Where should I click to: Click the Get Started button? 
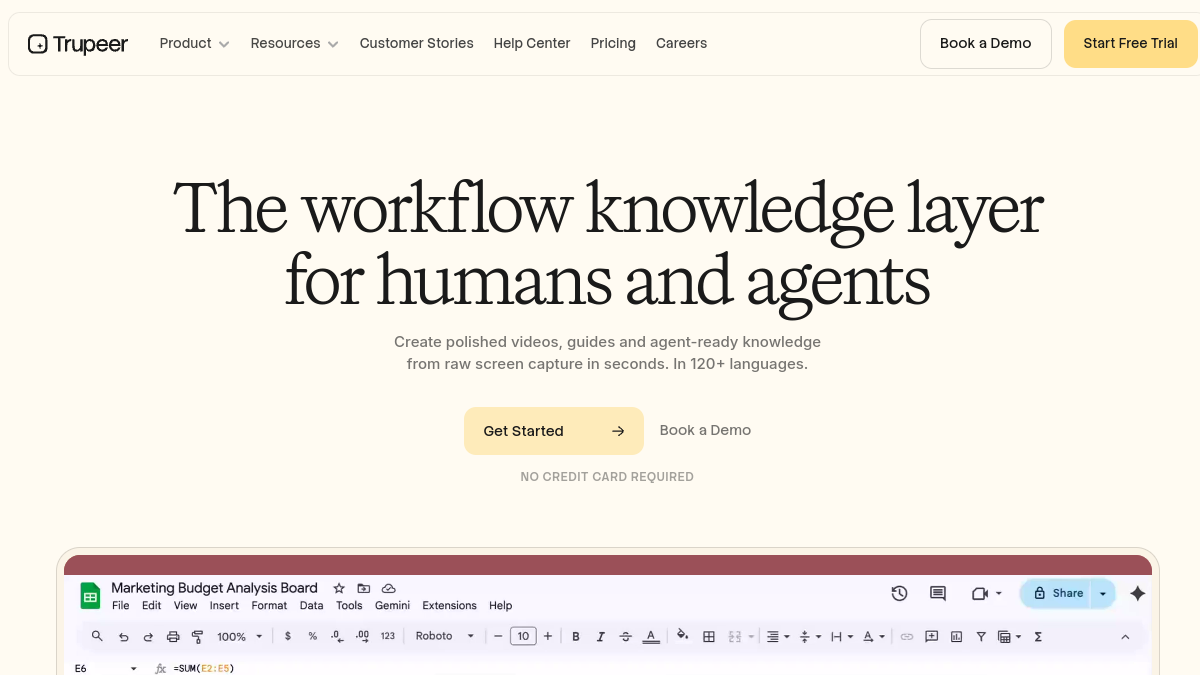click(x=554, y=431)
